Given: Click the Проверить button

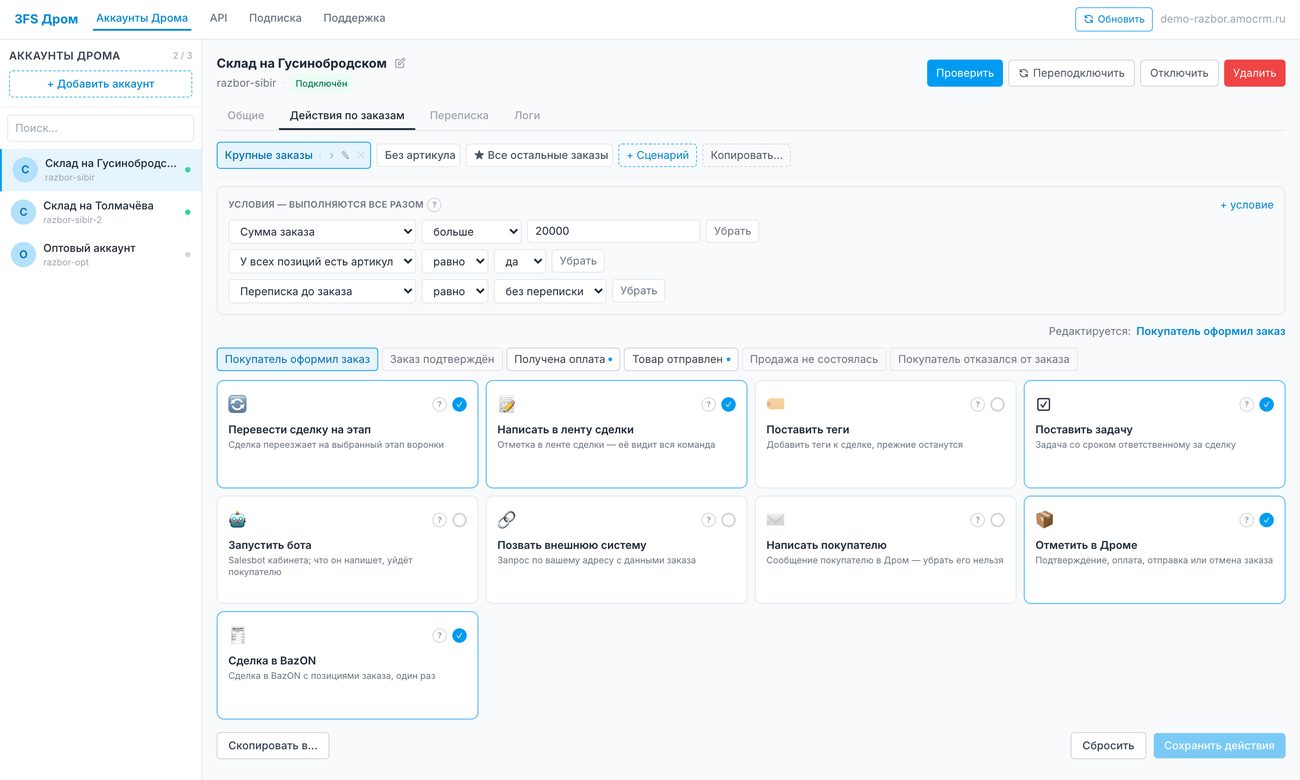Looking at the screenshot, I should click(965, 73).
